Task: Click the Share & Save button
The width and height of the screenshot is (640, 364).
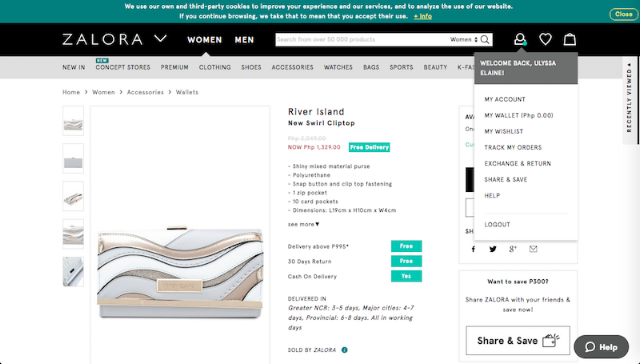Action: [518, 340]
